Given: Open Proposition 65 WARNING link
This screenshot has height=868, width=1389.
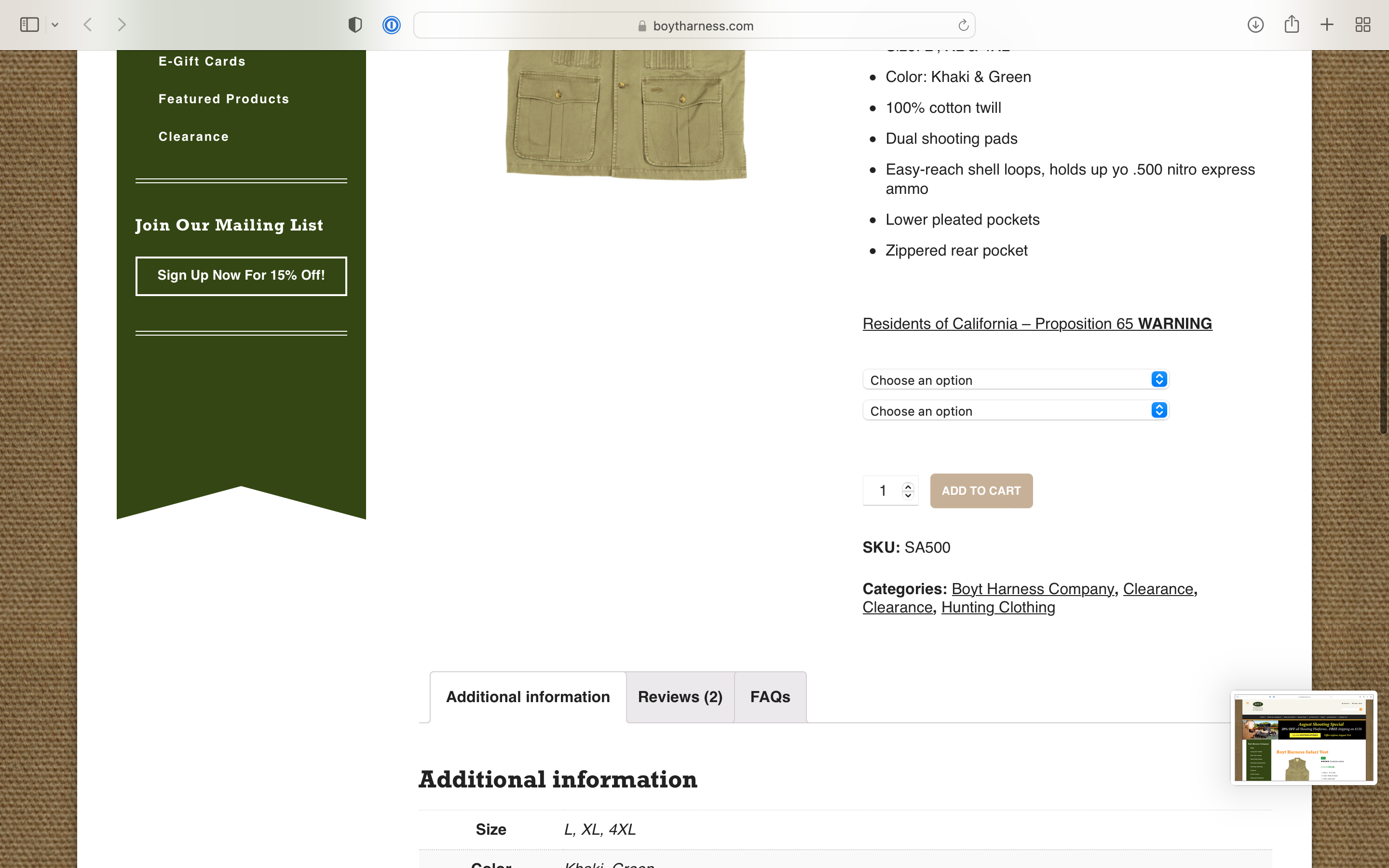Looking at the screenshot, I should 1037,324.
